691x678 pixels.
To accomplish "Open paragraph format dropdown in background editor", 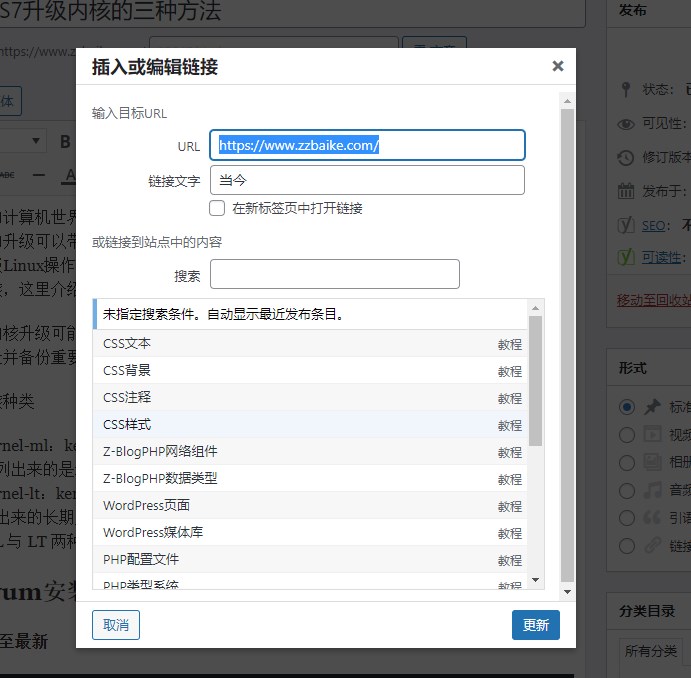I will [x=22, y=141].
